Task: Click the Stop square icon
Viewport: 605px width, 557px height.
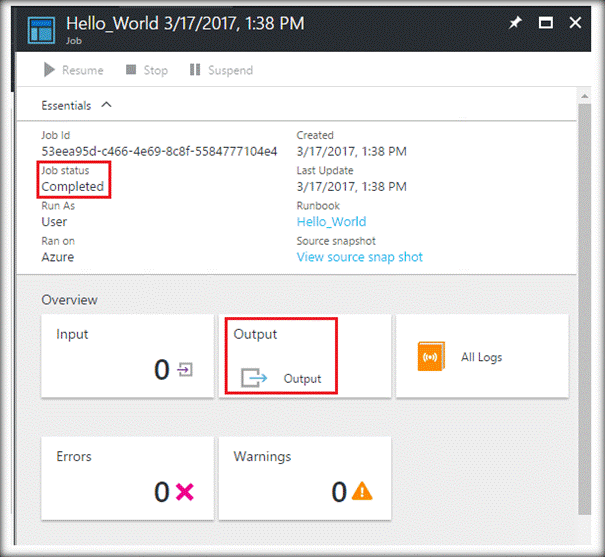Action: (x=130, y=70)
